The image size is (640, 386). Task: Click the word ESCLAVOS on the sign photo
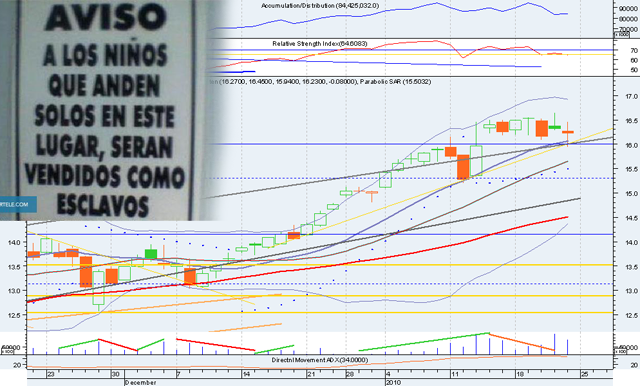103,205
